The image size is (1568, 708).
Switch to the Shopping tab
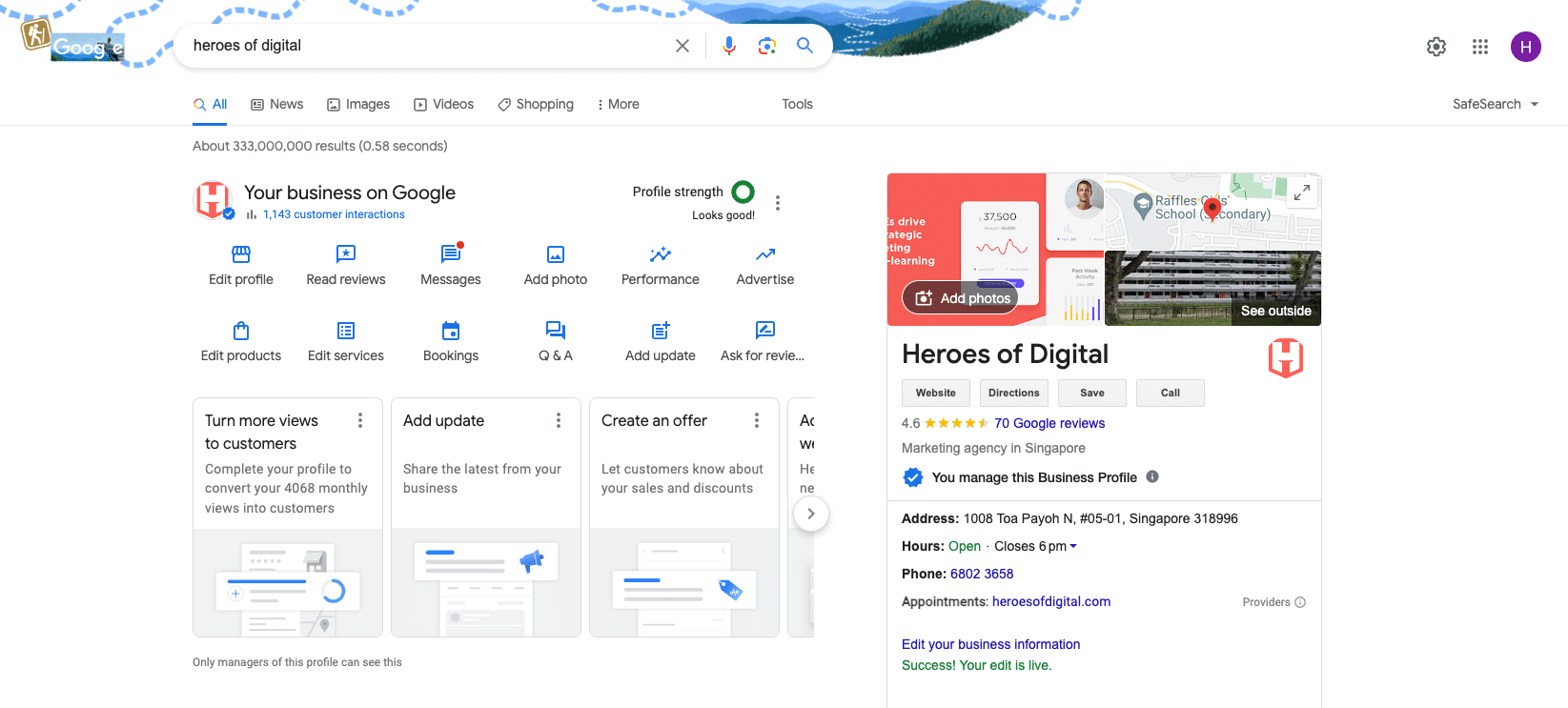point(536,104)
